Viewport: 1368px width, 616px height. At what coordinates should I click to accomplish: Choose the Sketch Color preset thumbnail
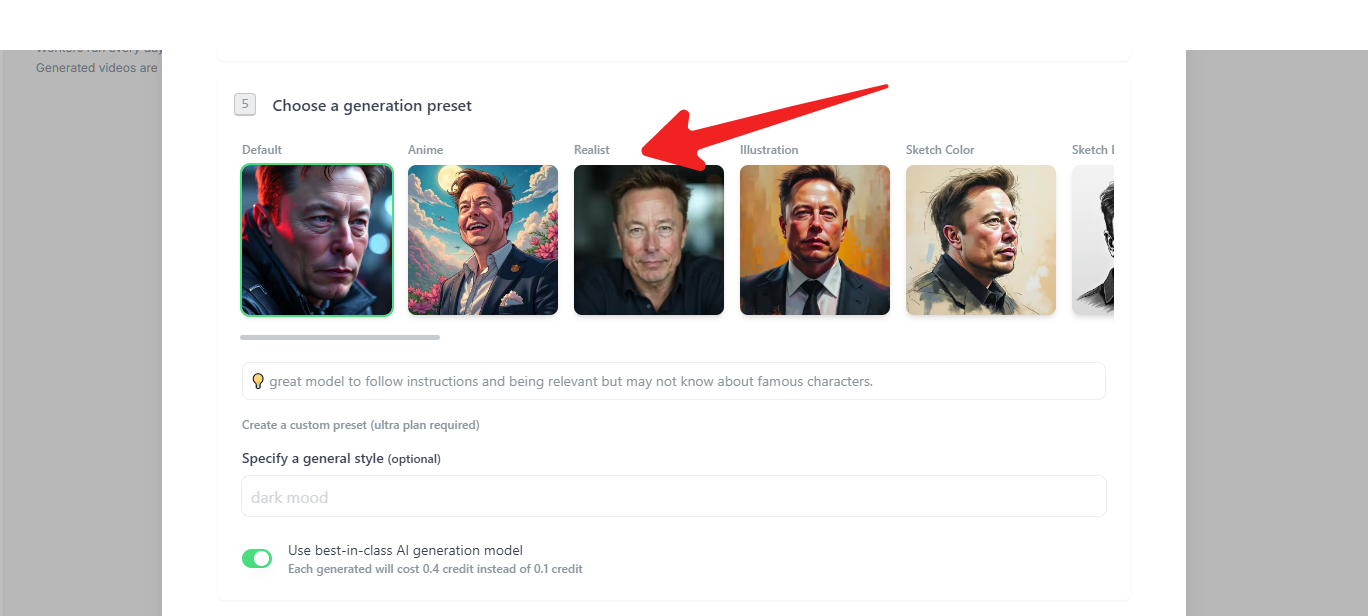coord(981,240)
